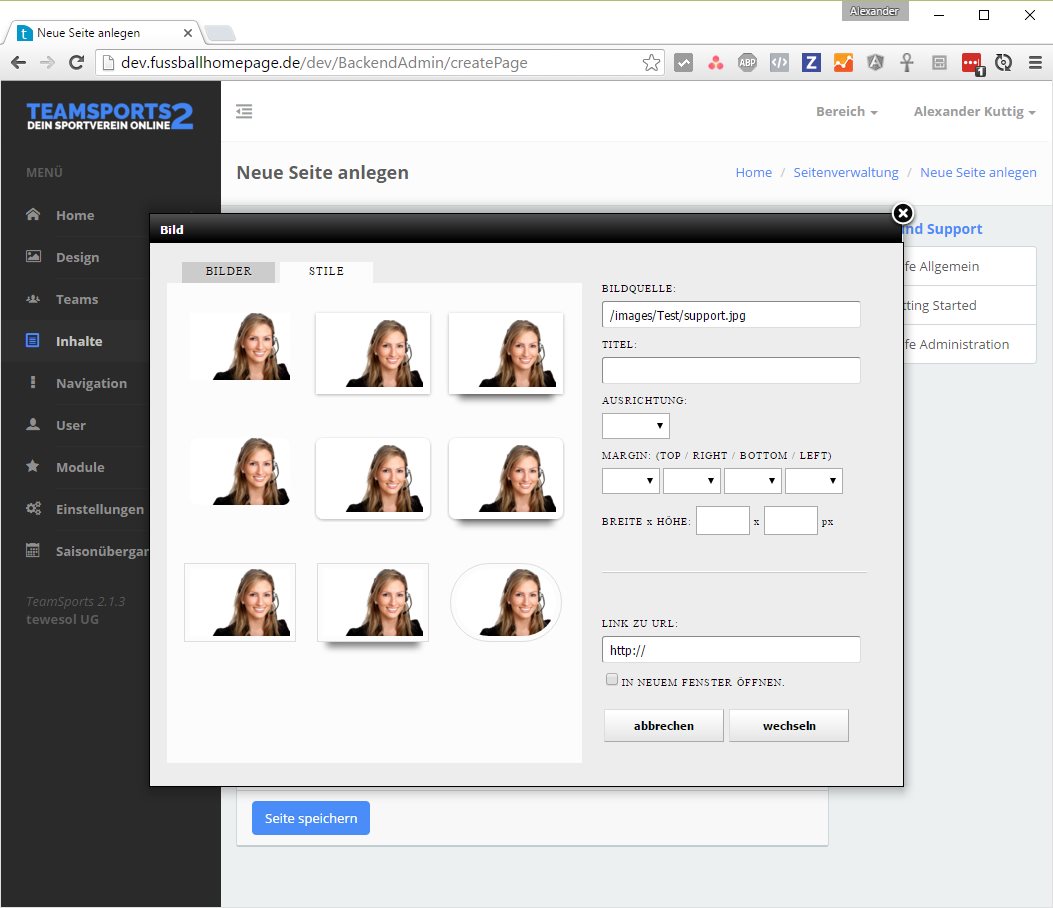Image resolution: width=1053 pixels, height=908 pixels.
Task: Bookmark page with the star icon
Action: tap(651, 63)
